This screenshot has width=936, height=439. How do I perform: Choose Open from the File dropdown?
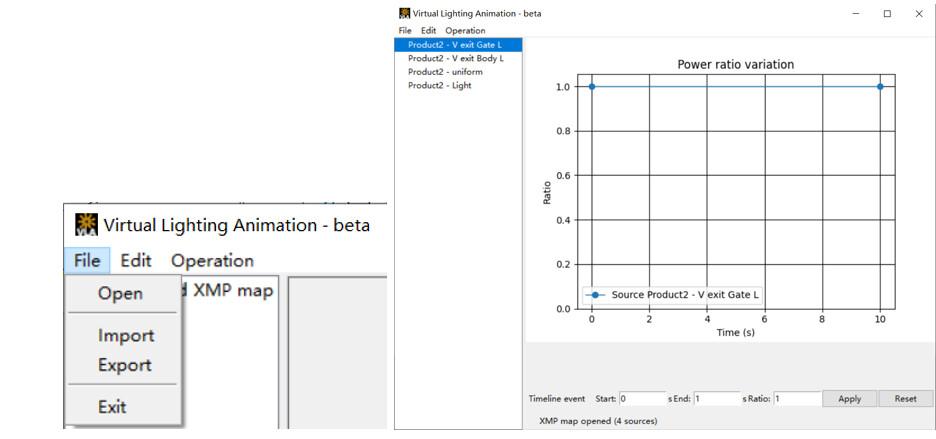tap(121, 294)
